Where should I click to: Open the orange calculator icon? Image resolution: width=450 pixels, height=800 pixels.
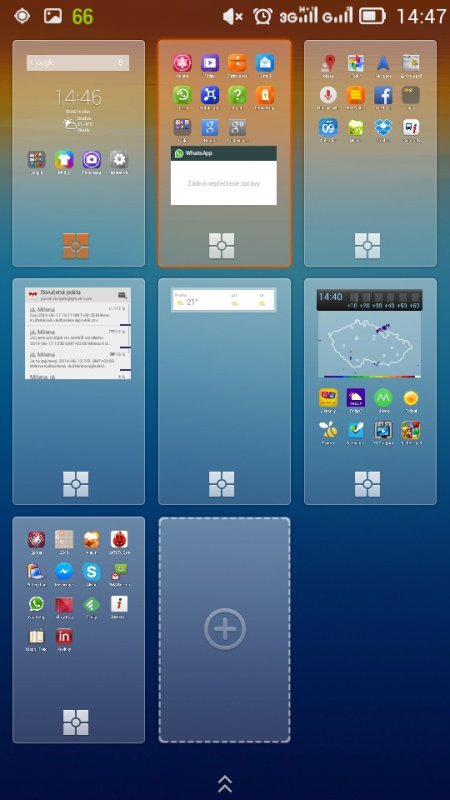pos(237,63)
